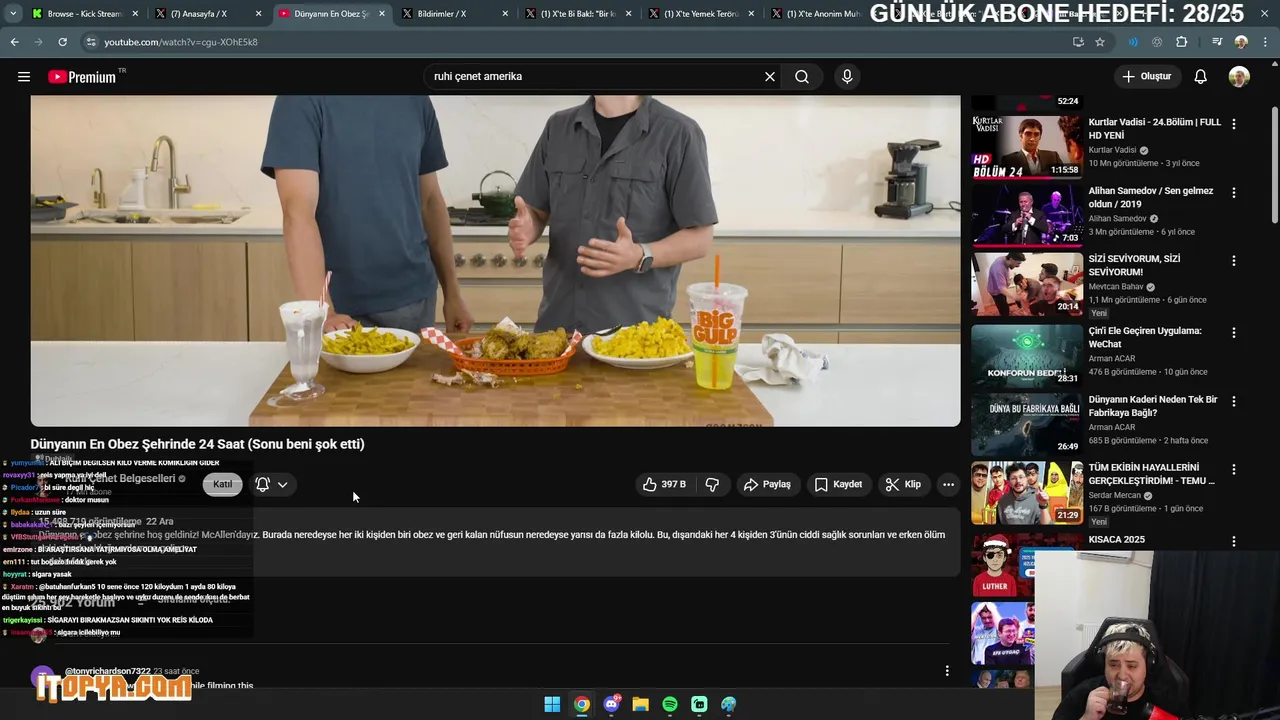This screenshot has width=1280, height=720.
Task: Open the tab search dropdown arrow
Action: click(13, 14)
